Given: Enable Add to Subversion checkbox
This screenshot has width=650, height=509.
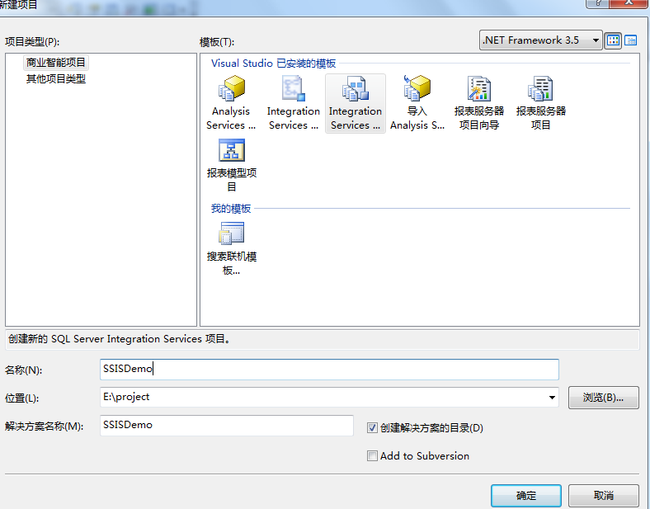Looking at the screenshot, I should (372, 456).
